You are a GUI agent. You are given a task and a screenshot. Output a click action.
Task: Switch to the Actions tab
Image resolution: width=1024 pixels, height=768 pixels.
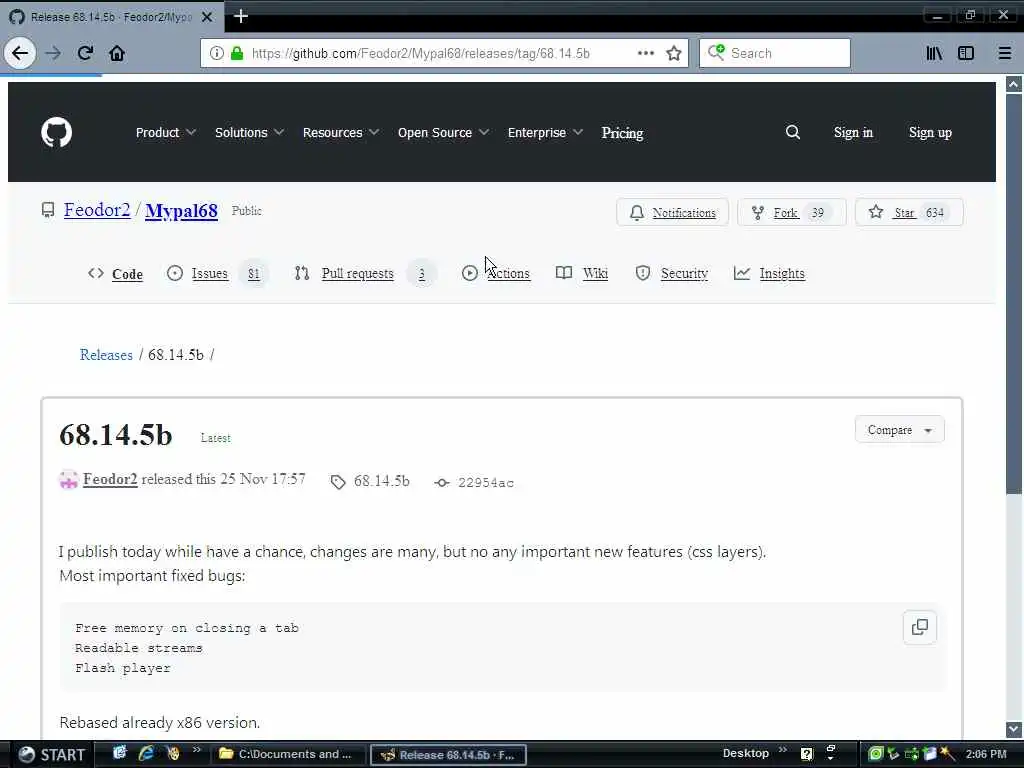496,274
